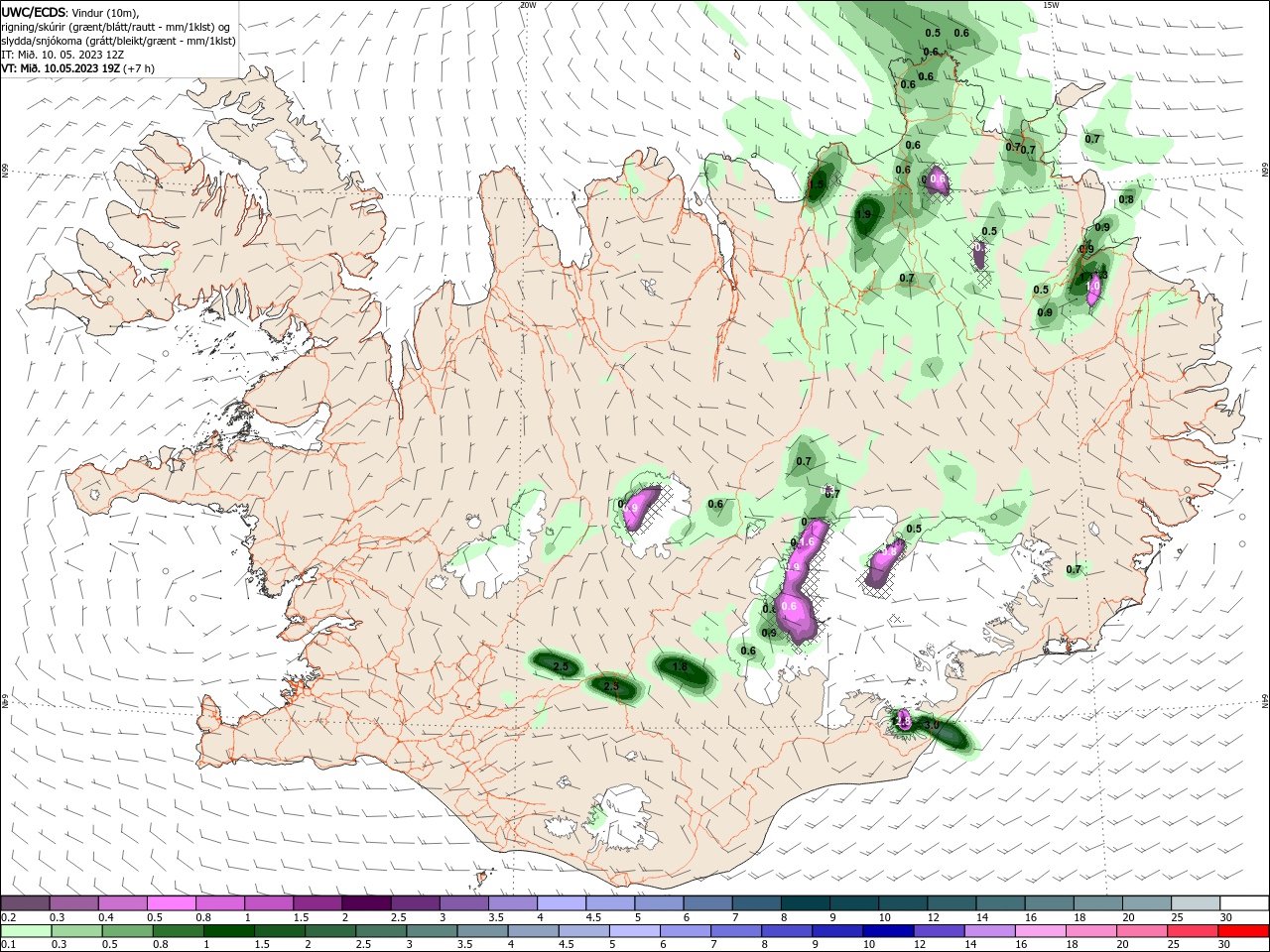The height and width of the screenshot is (952, 1270).
Task: Pick the darkest purple swatch between 2 and 2.5
Action: [365, 903]
